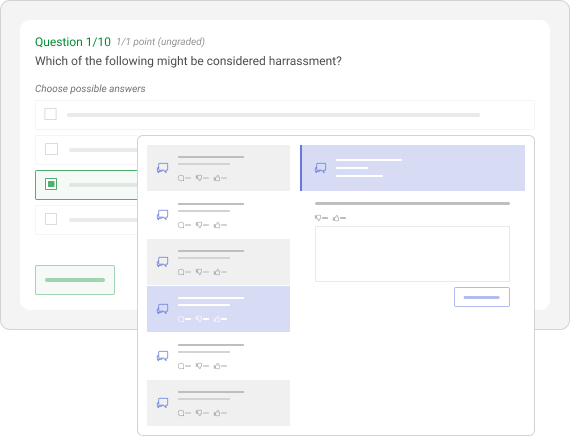The image size is (570, 436).
Task: Downvote the purple highlighted thread in the list
Action: [x=199, y=319]
